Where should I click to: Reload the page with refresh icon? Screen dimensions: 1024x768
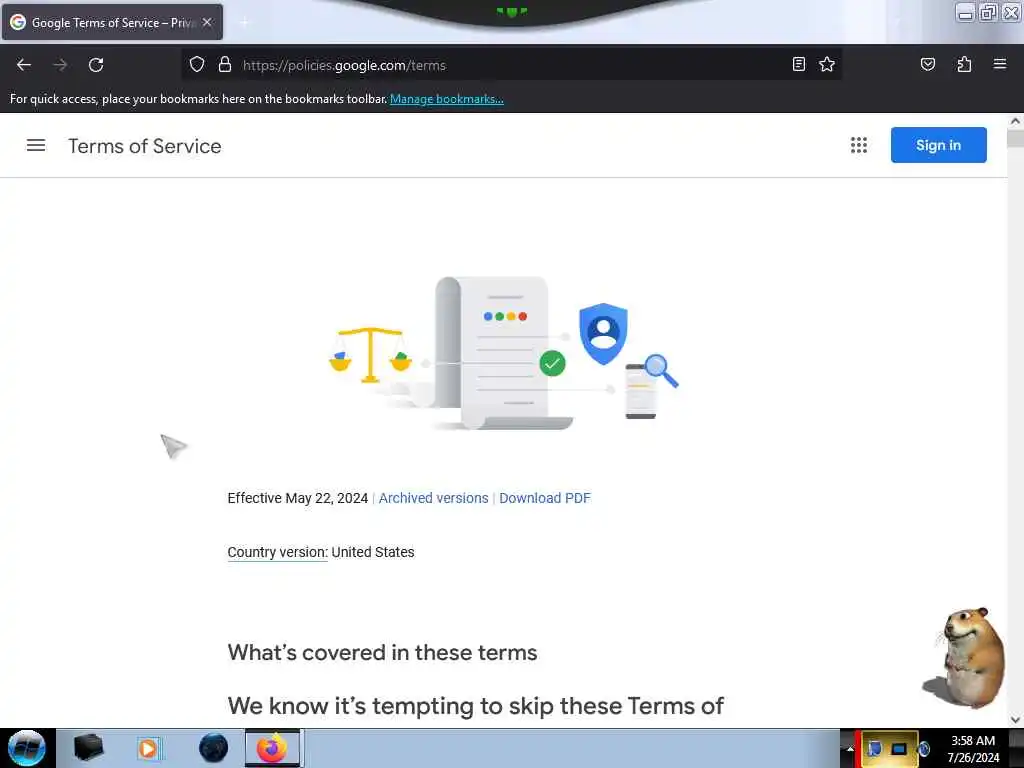(96, 65)
